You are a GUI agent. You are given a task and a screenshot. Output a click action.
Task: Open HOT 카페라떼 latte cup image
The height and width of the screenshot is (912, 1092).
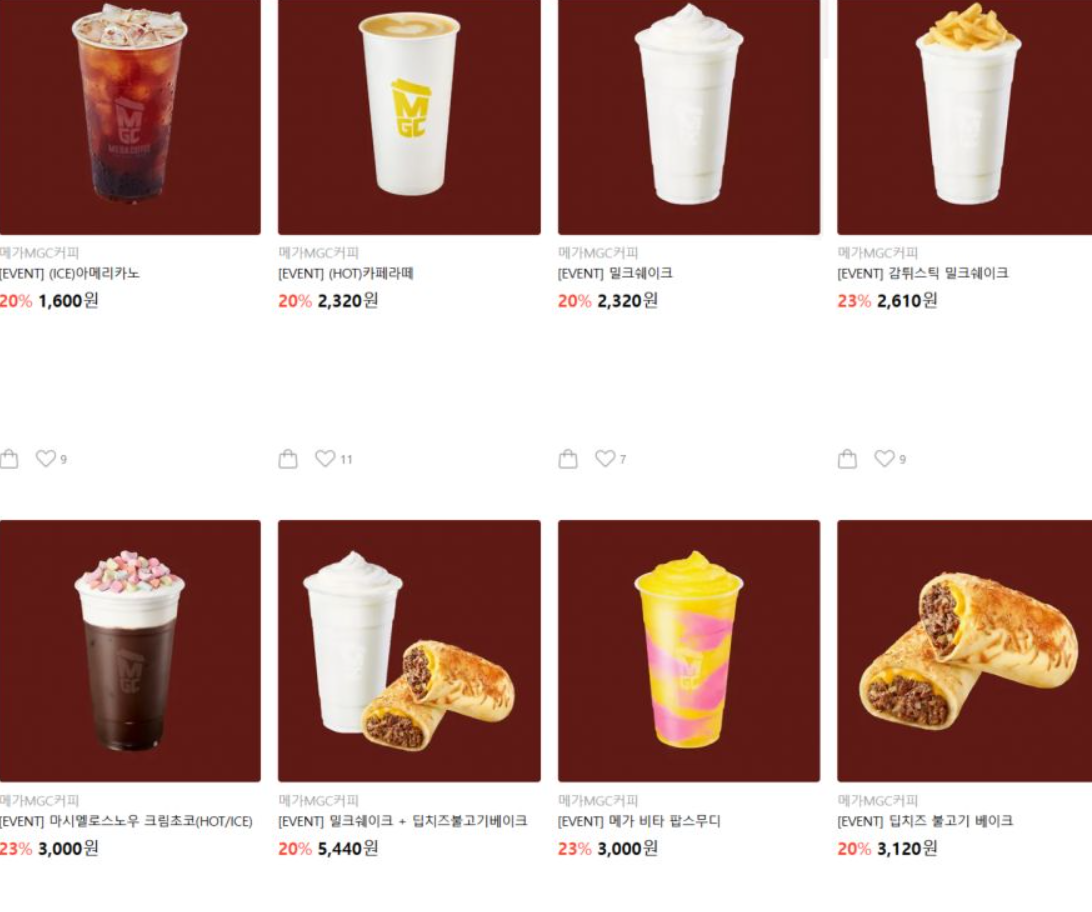point(410,117)
